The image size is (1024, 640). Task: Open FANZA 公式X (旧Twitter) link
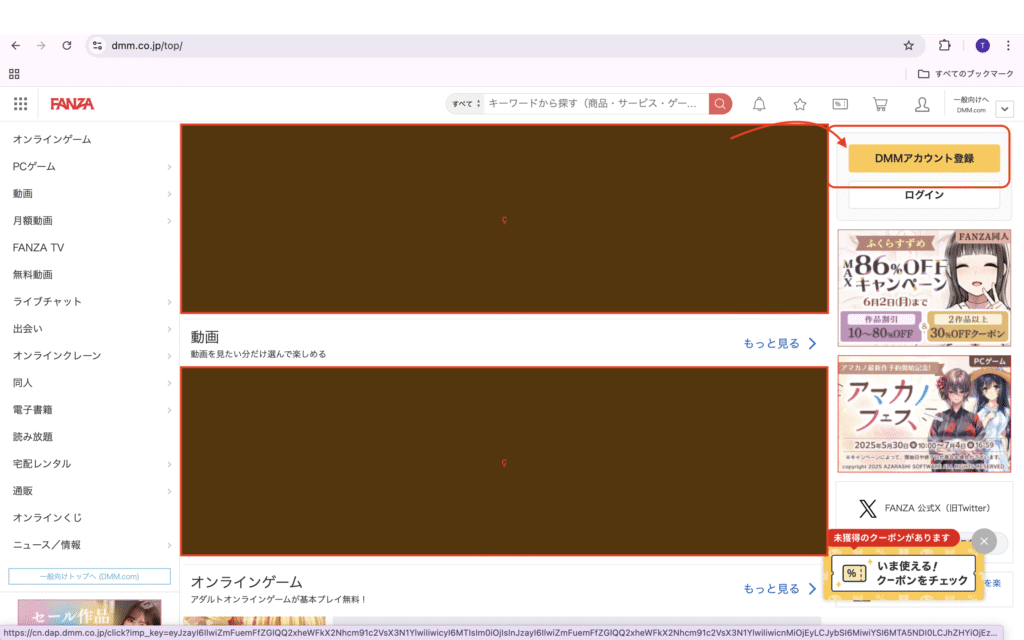937,508
